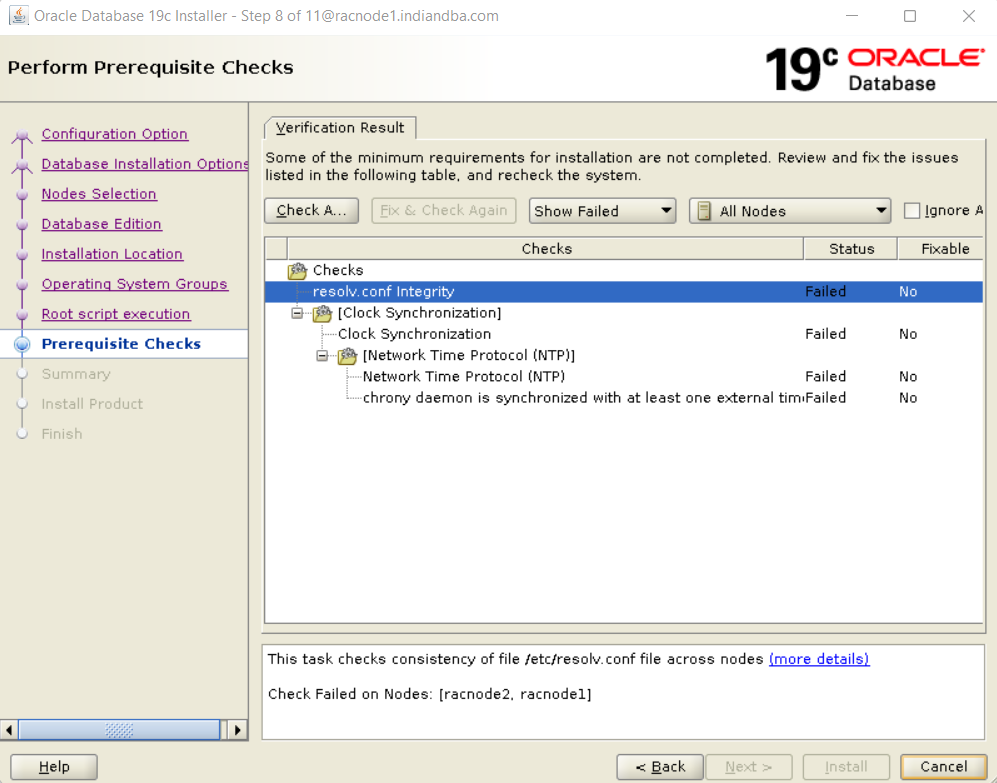Click the Help button
The height and width of the screenshot is (783, 997).
(54, 766)
